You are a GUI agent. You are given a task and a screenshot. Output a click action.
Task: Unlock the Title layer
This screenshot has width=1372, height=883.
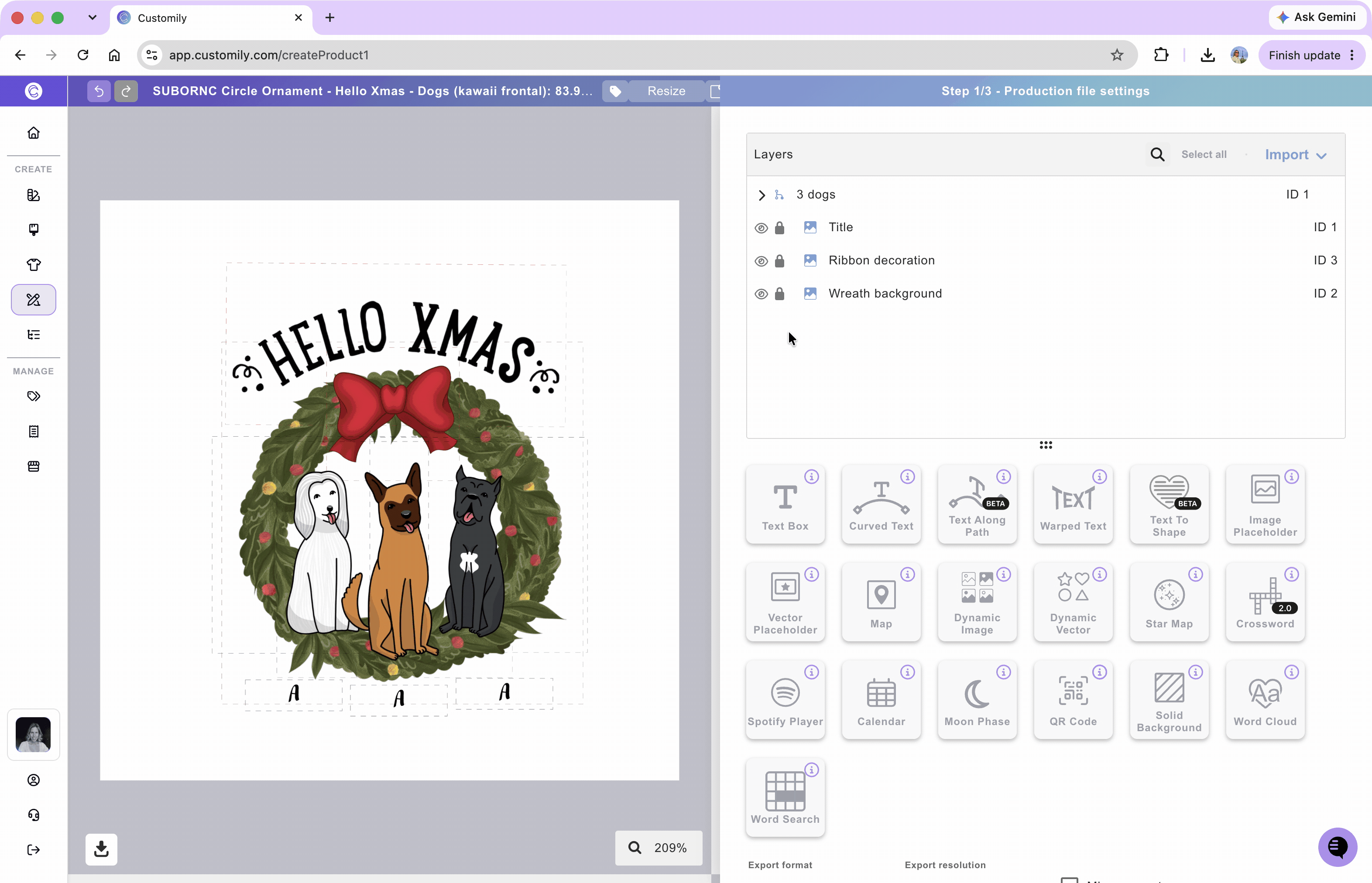[779, 228]
